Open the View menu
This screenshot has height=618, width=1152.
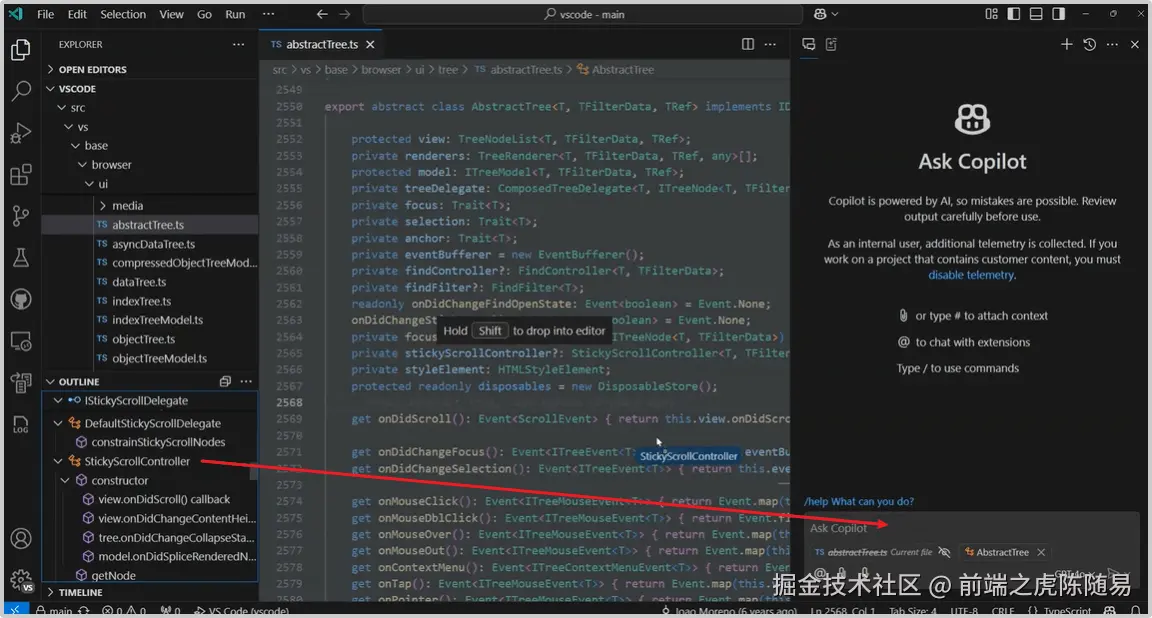(171, 14)
